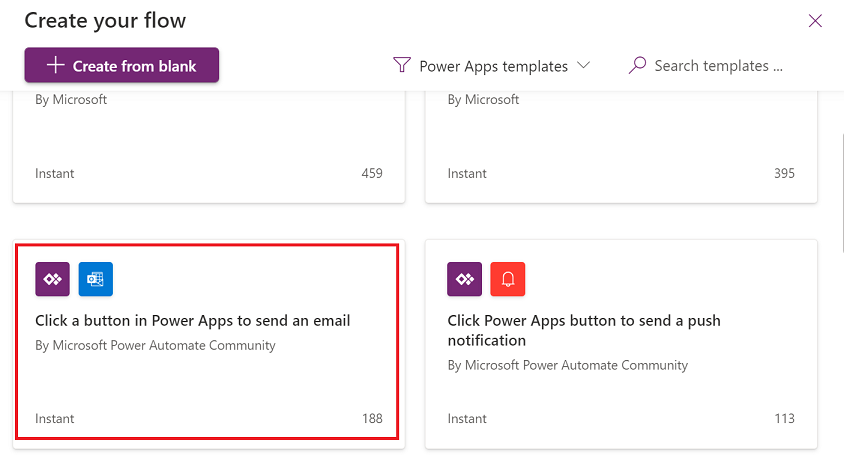
Task: Click the chevron next to Power Apps templates
Action: pyautogui.click(x=583, y=65)
